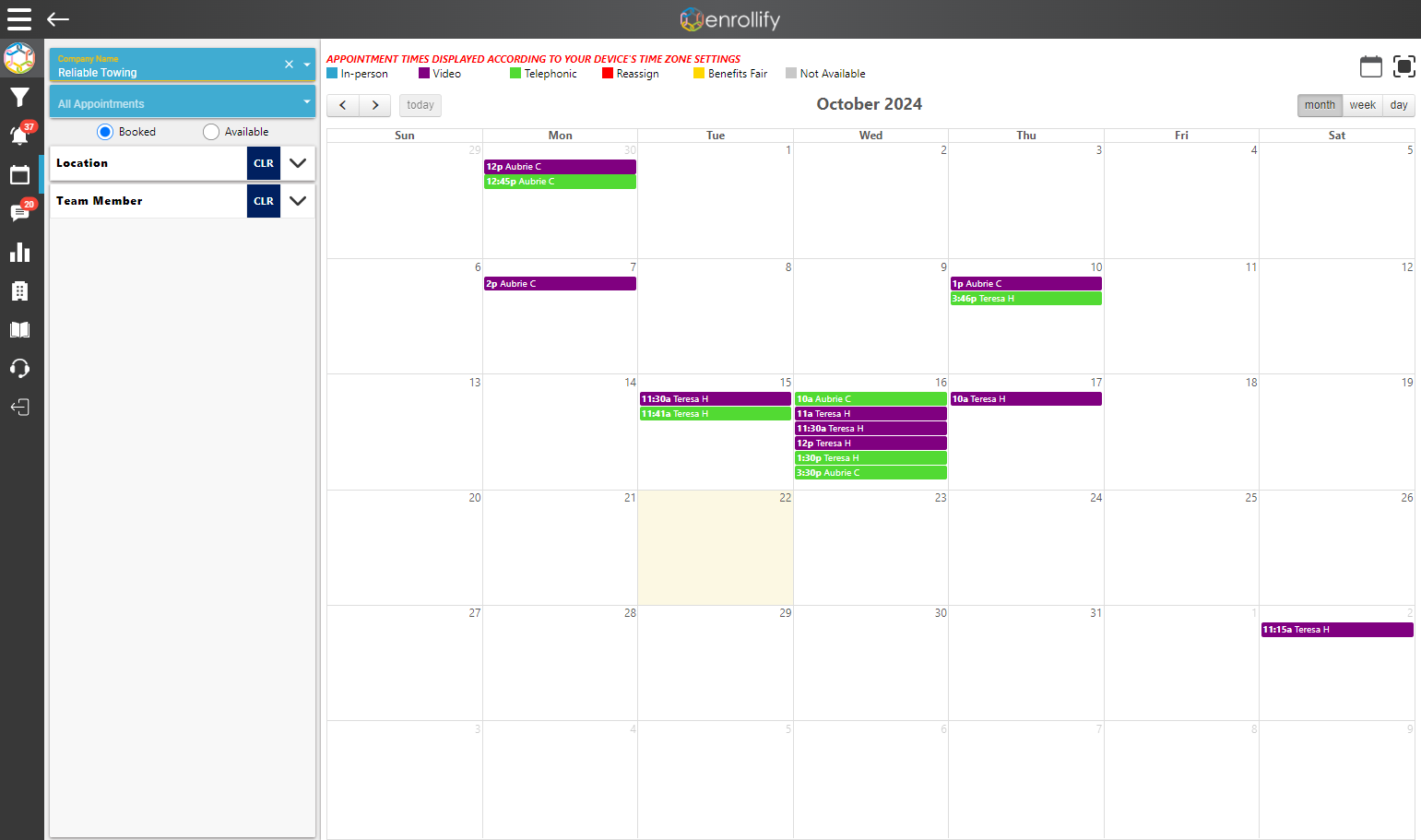1421x840 pixels.
Task: Open the All Appointments dropdown
Action: click(183, 102)
